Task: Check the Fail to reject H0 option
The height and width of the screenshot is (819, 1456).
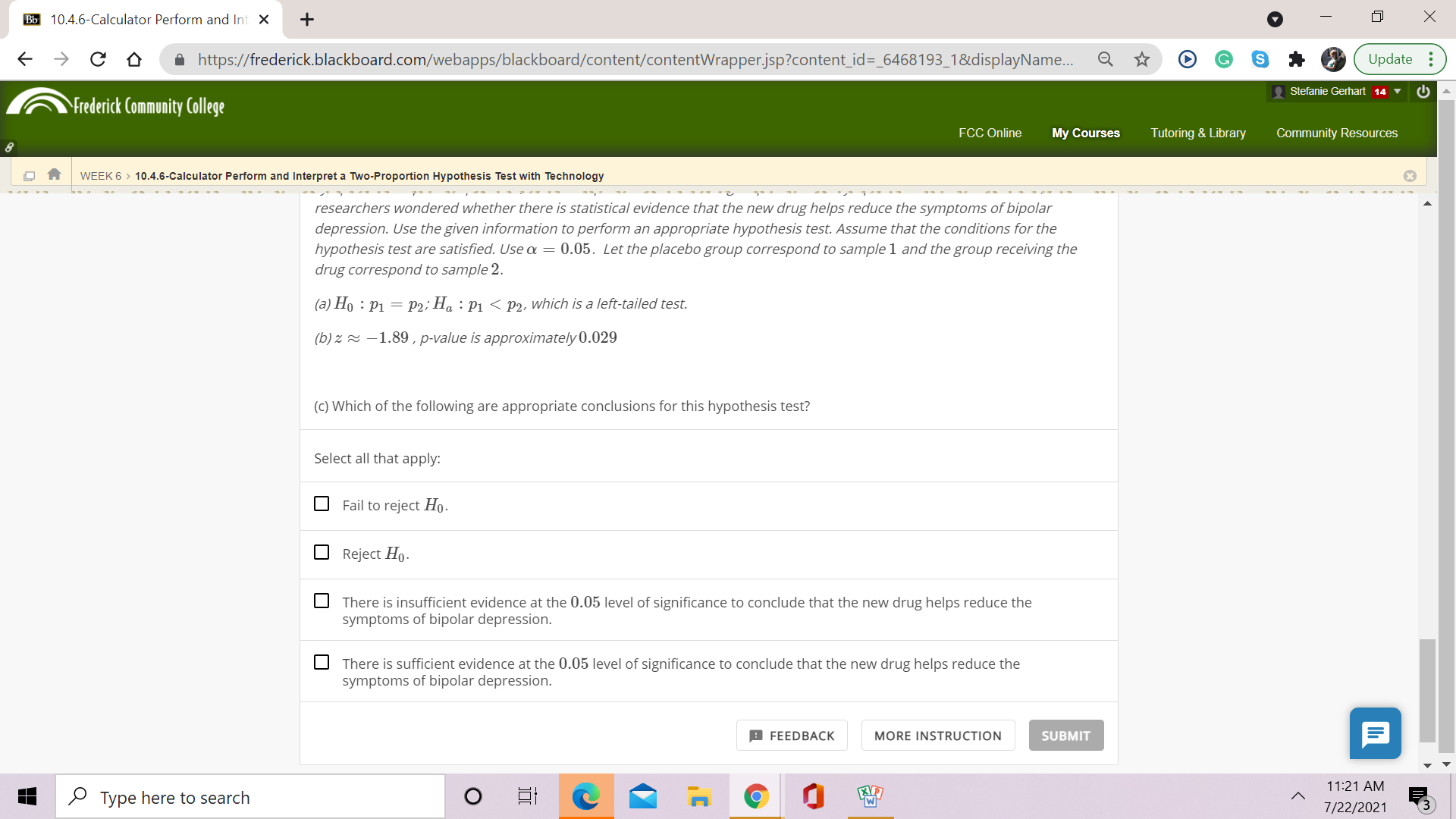Action: (x=322, y=504)
